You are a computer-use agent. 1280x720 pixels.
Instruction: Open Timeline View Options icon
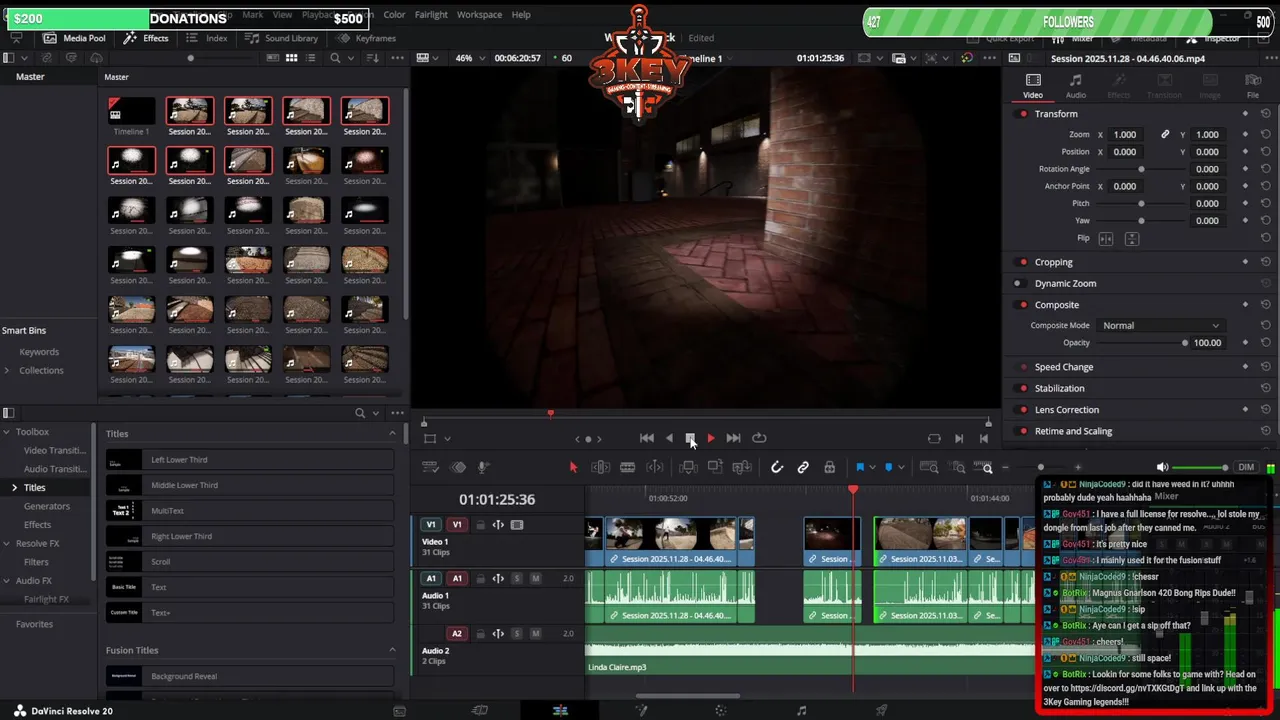(x=431, y=467)
